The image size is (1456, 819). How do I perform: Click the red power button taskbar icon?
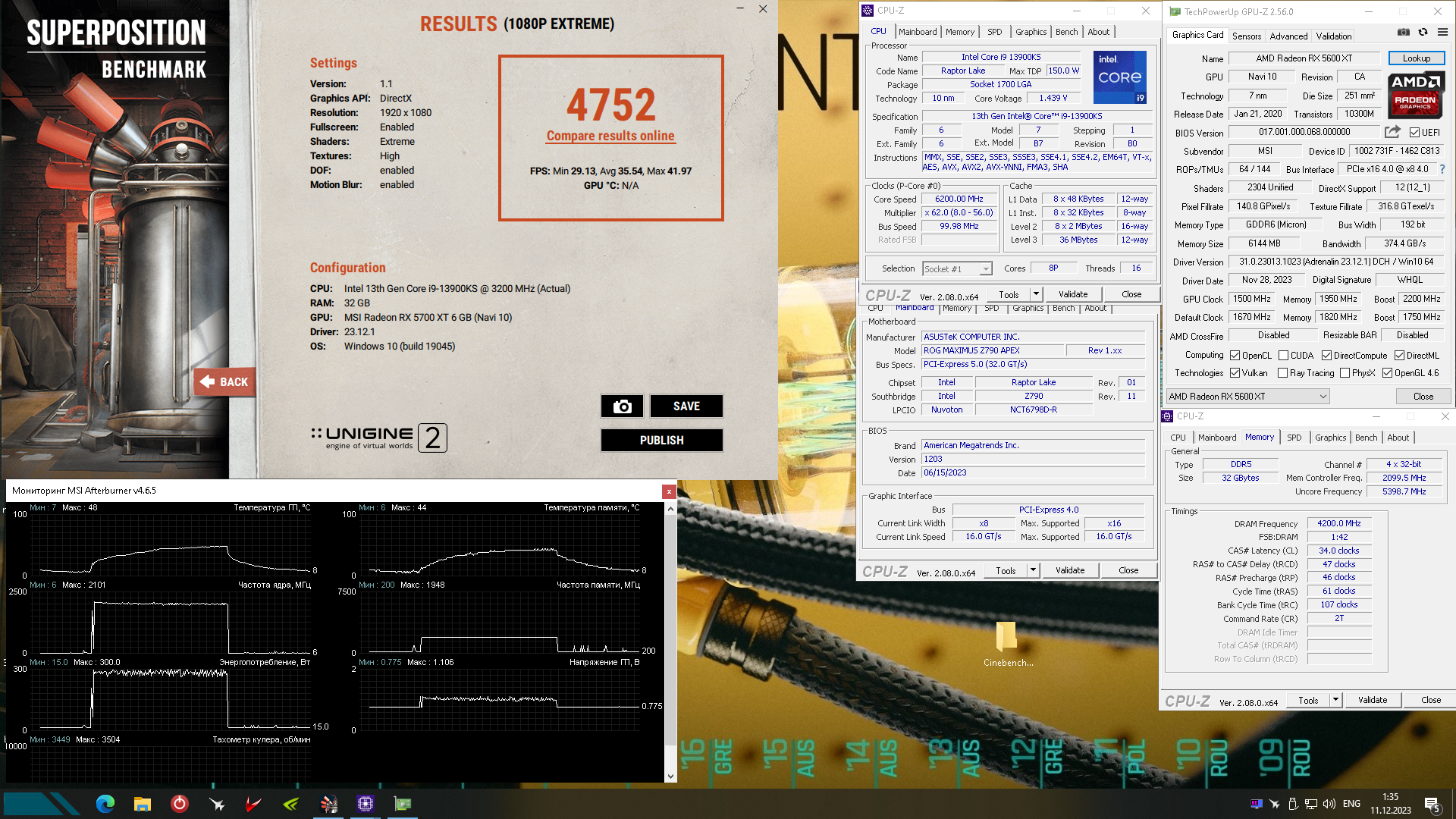click(x=180, y=804)
